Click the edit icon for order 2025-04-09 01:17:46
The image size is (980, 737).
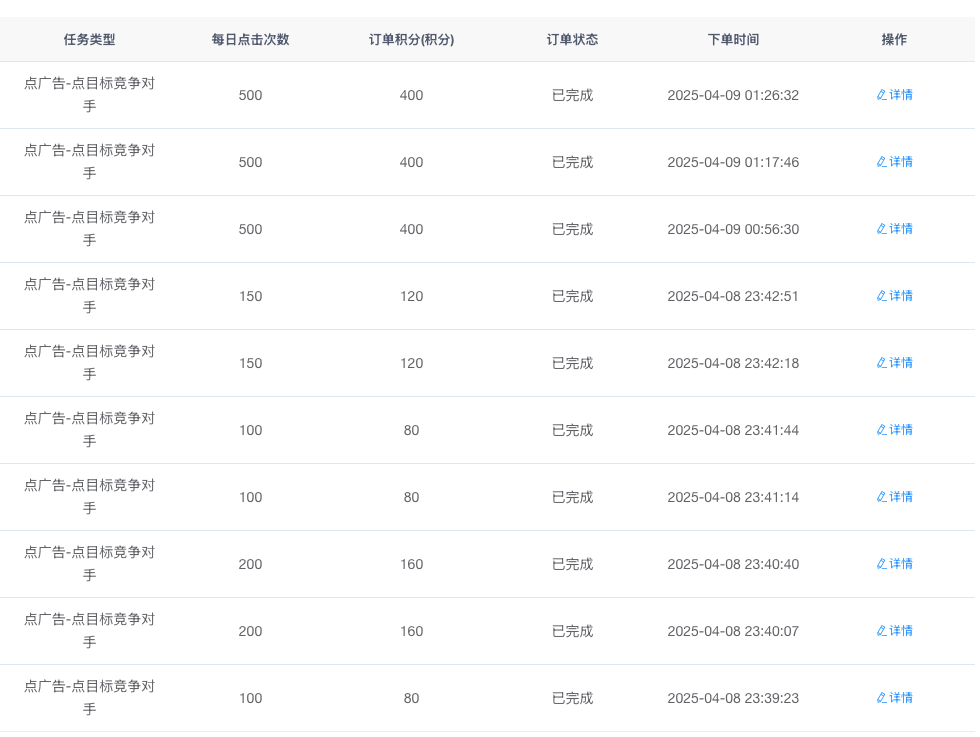[882, 162]
